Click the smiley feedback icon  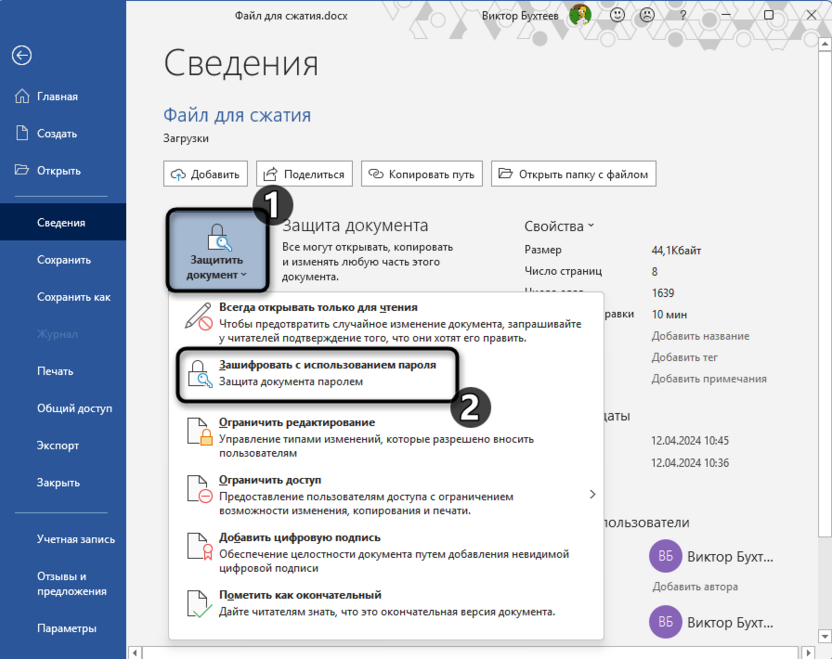coord(617,15)
